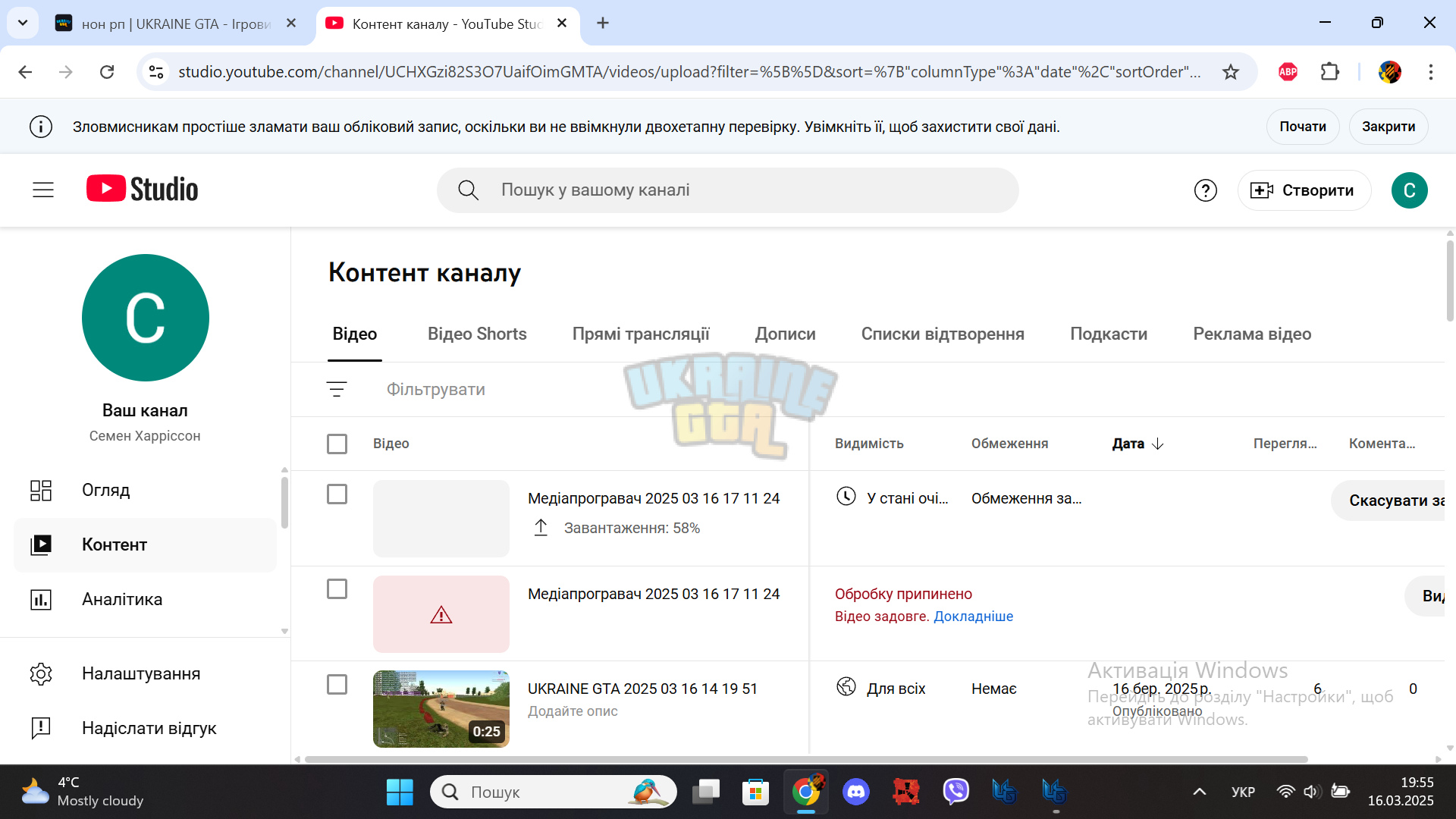Open the Огляд dashboard icon
Screen dimensions: 1456x819
[41, 491]
